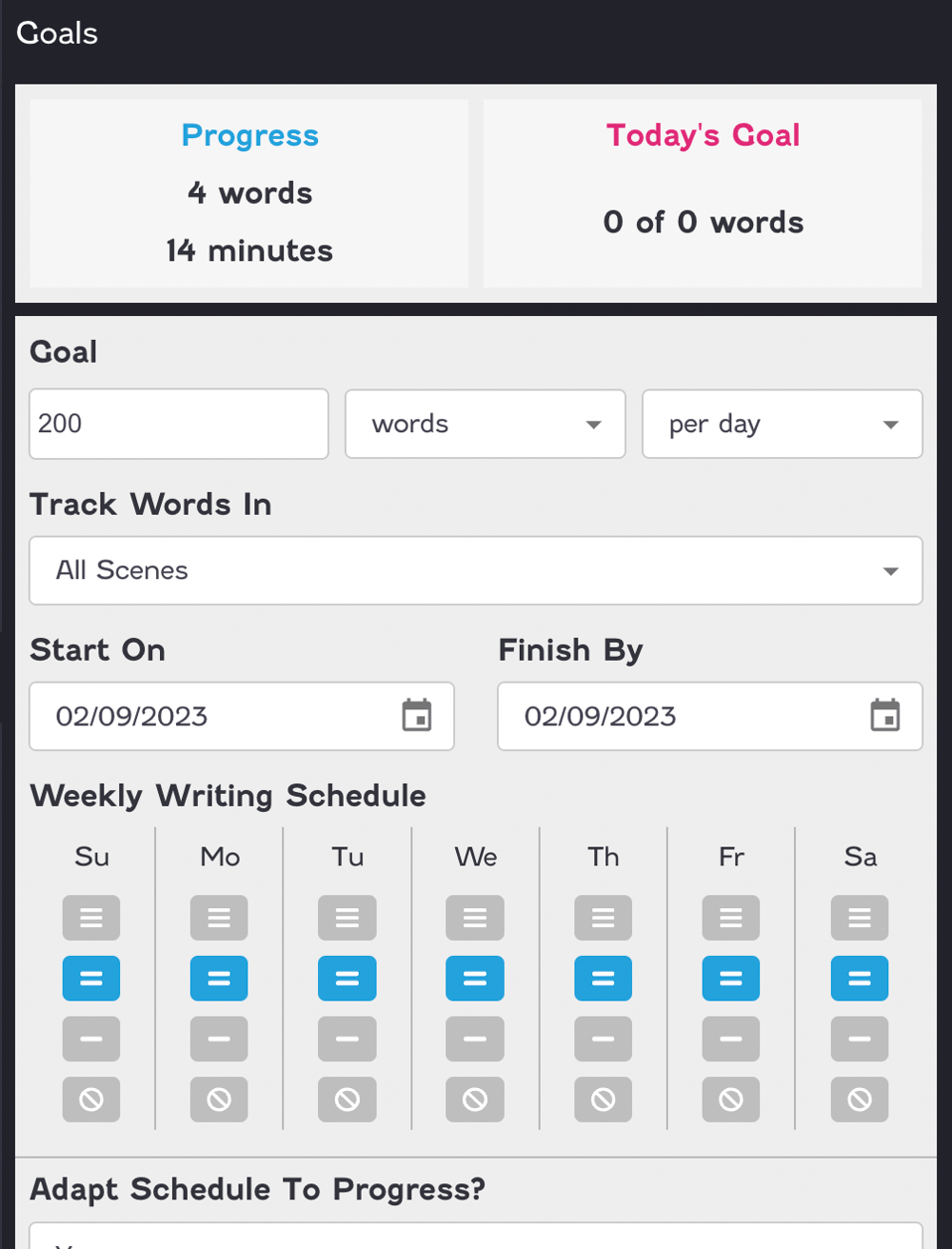
Task: Click the goal amount field showing 200
Action: click(x=179, y=424)
